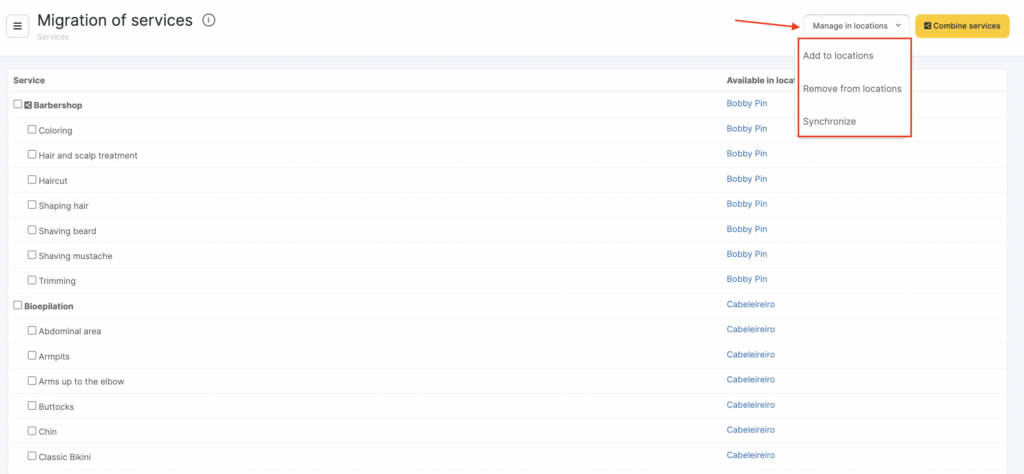Open Bobby Pin link in Coloring row

click(x=746, y=129)
